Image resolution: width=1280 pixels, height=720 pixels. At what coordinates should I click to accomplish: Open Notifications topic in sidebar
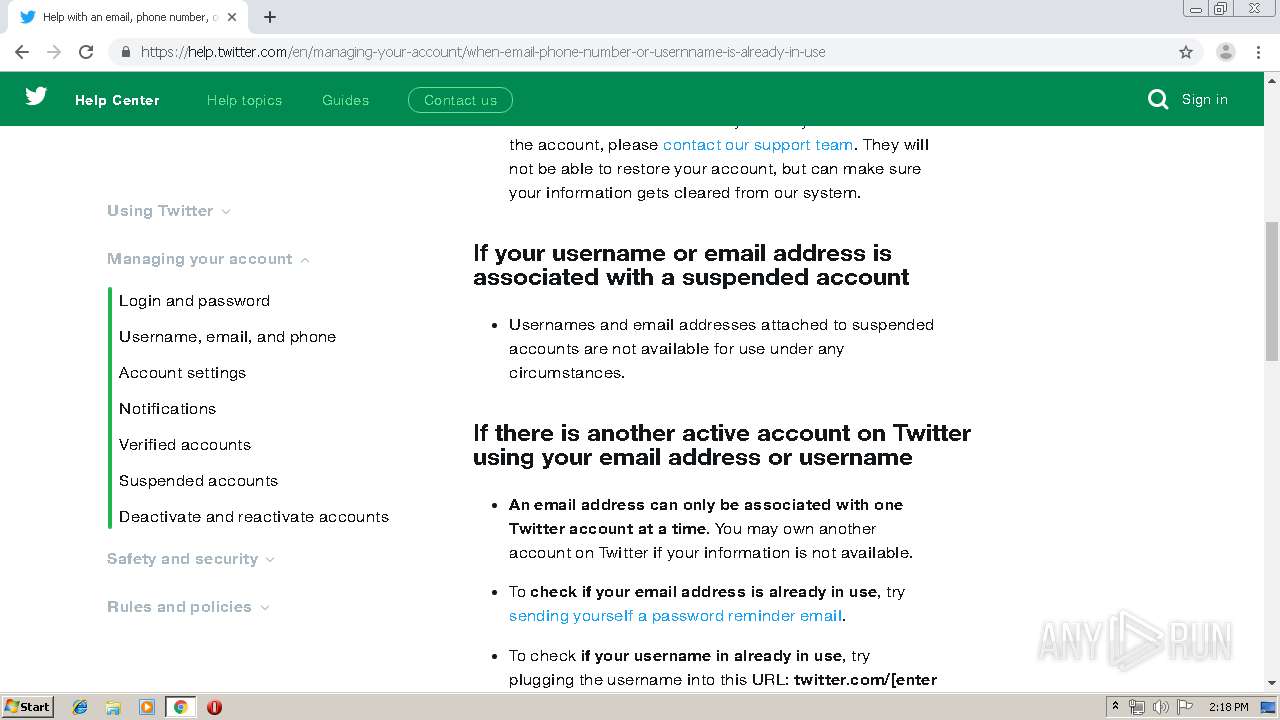[x=167, y=409]
